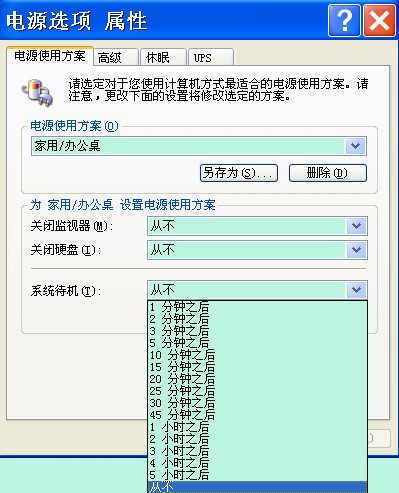Select 3 小时之后 in standby list
Image resolution: width=399 pixels, height=493 pixels.
(257, 451)
